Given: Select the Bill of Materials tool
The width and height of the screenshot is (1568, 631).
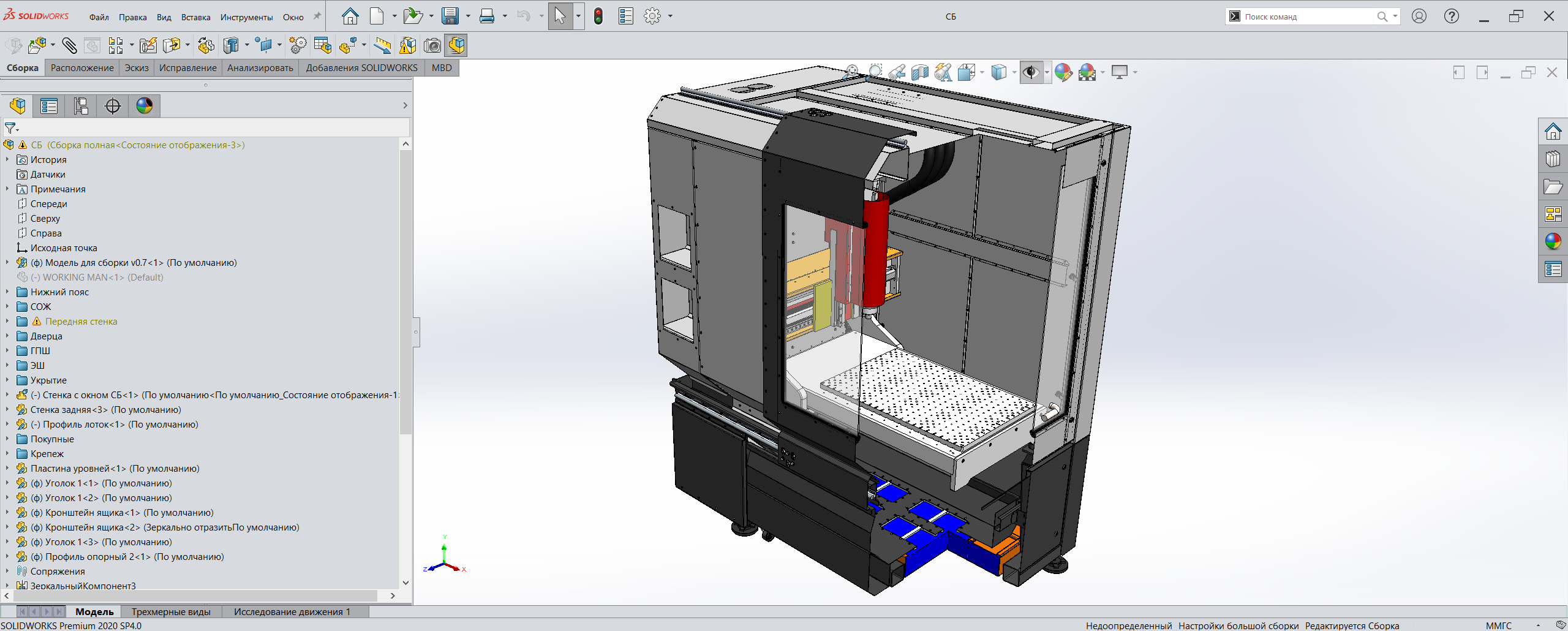Looking at the screenshot, I should point(322,45).
